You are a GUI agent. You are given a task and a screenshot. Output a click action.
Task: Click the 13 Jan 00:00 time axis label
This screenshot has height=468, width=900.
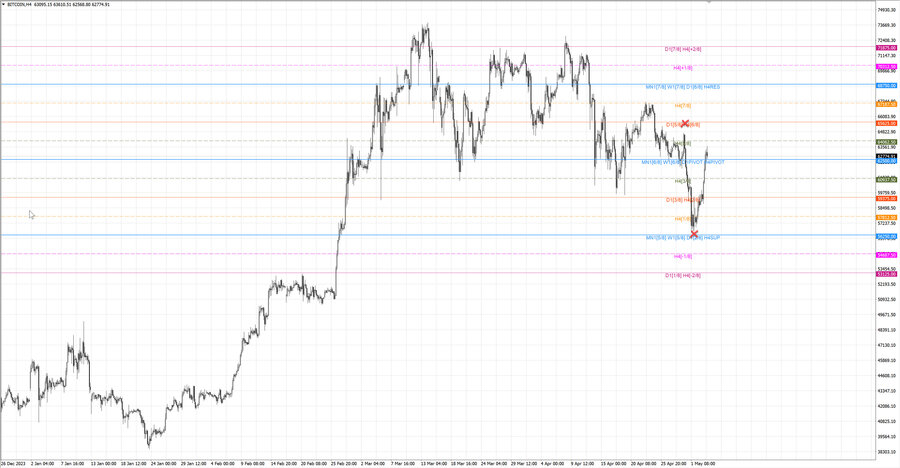click(103, 463)
